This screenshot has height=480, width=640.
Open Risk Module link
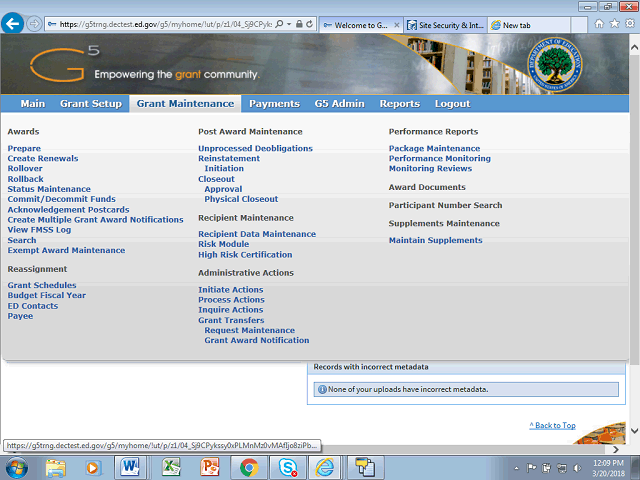(224, 244)
